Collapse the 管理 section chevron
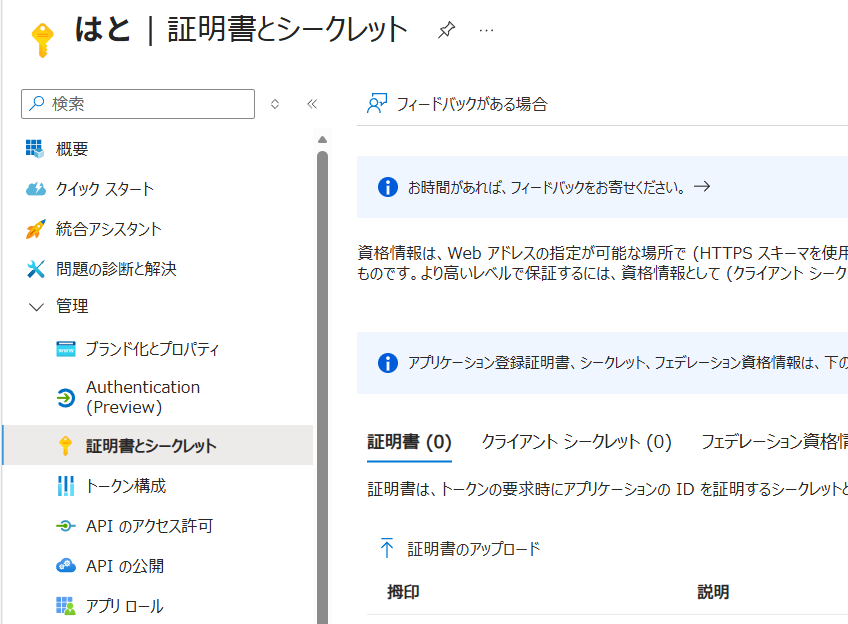848x624 pixels. coord(36,307)
